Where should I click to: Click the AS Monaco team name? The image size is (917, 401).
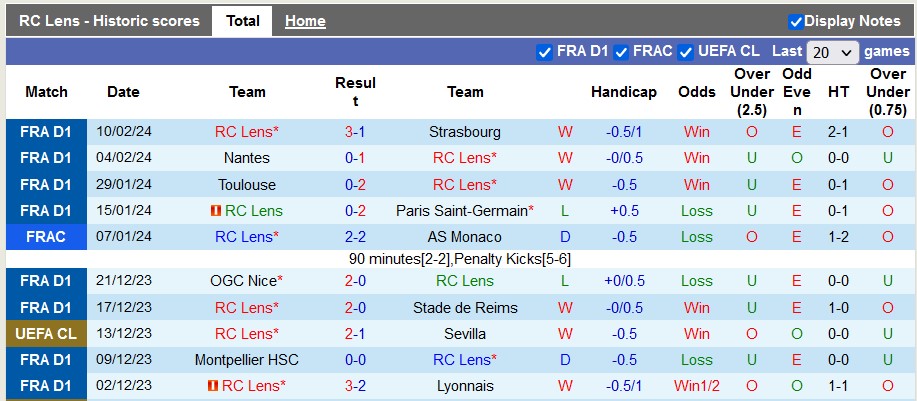[x=464, y=237]
